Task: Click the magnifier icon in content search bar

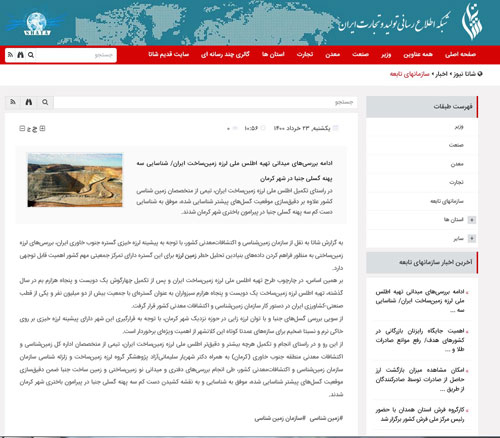Action: point(45,102)
